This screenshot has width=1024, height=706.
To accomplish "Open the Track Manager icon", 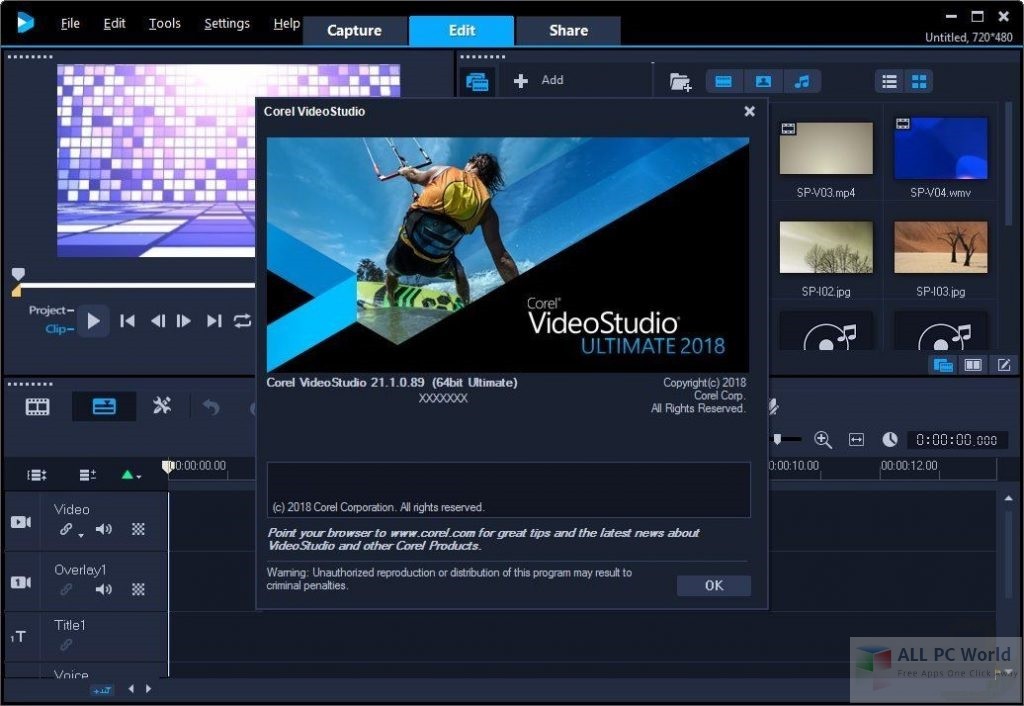I will click(x=88, y=475).
